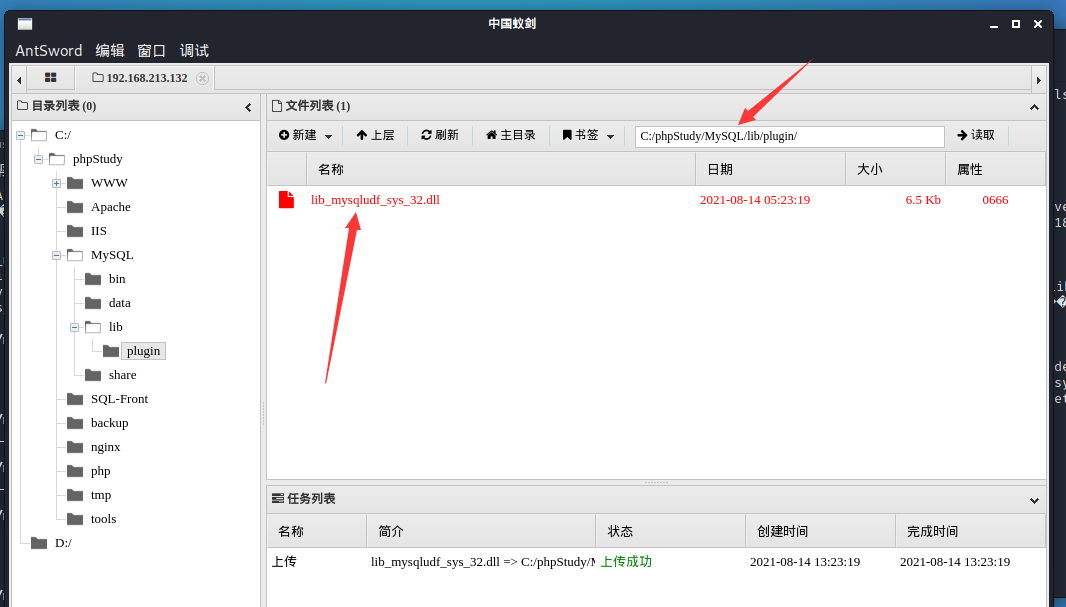Collapse the 文件列表 panel
This screenshot has height=607, width=1066.
1034,107
